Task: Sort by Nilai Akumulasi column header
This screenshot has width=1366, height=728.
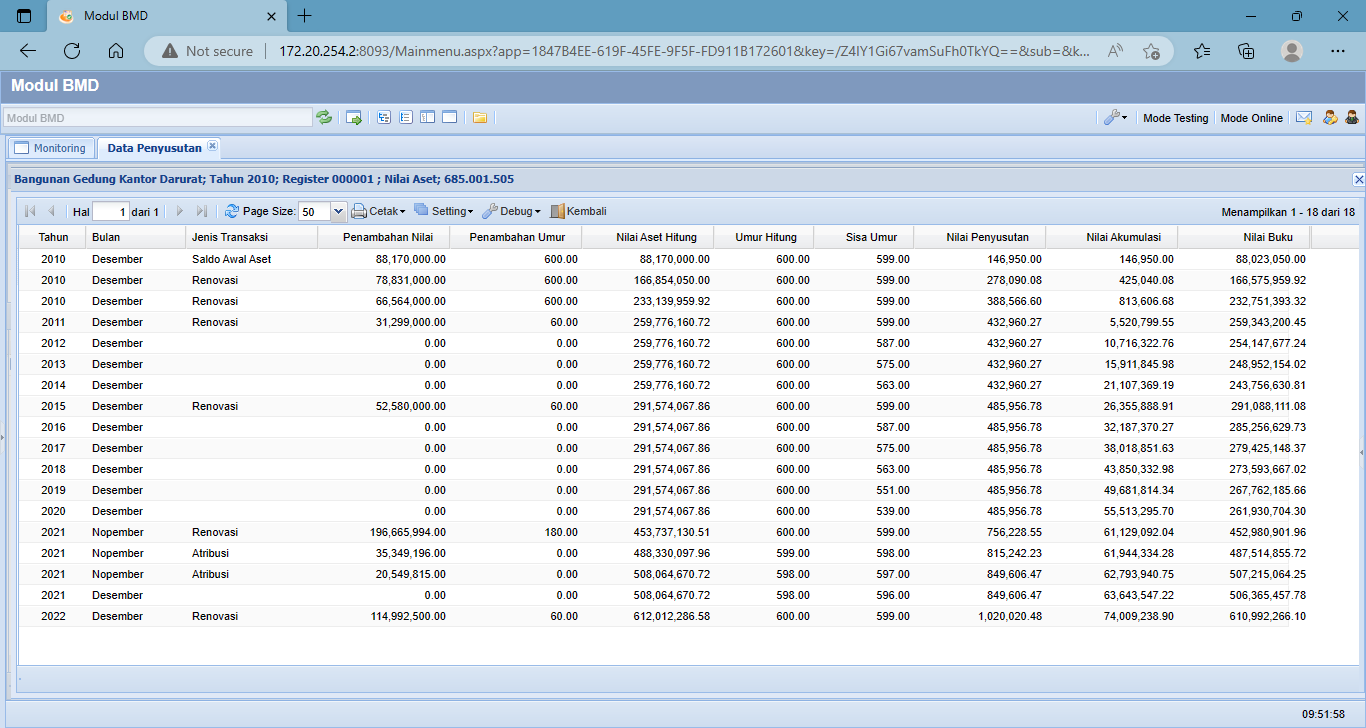Action: (1111, 237)
